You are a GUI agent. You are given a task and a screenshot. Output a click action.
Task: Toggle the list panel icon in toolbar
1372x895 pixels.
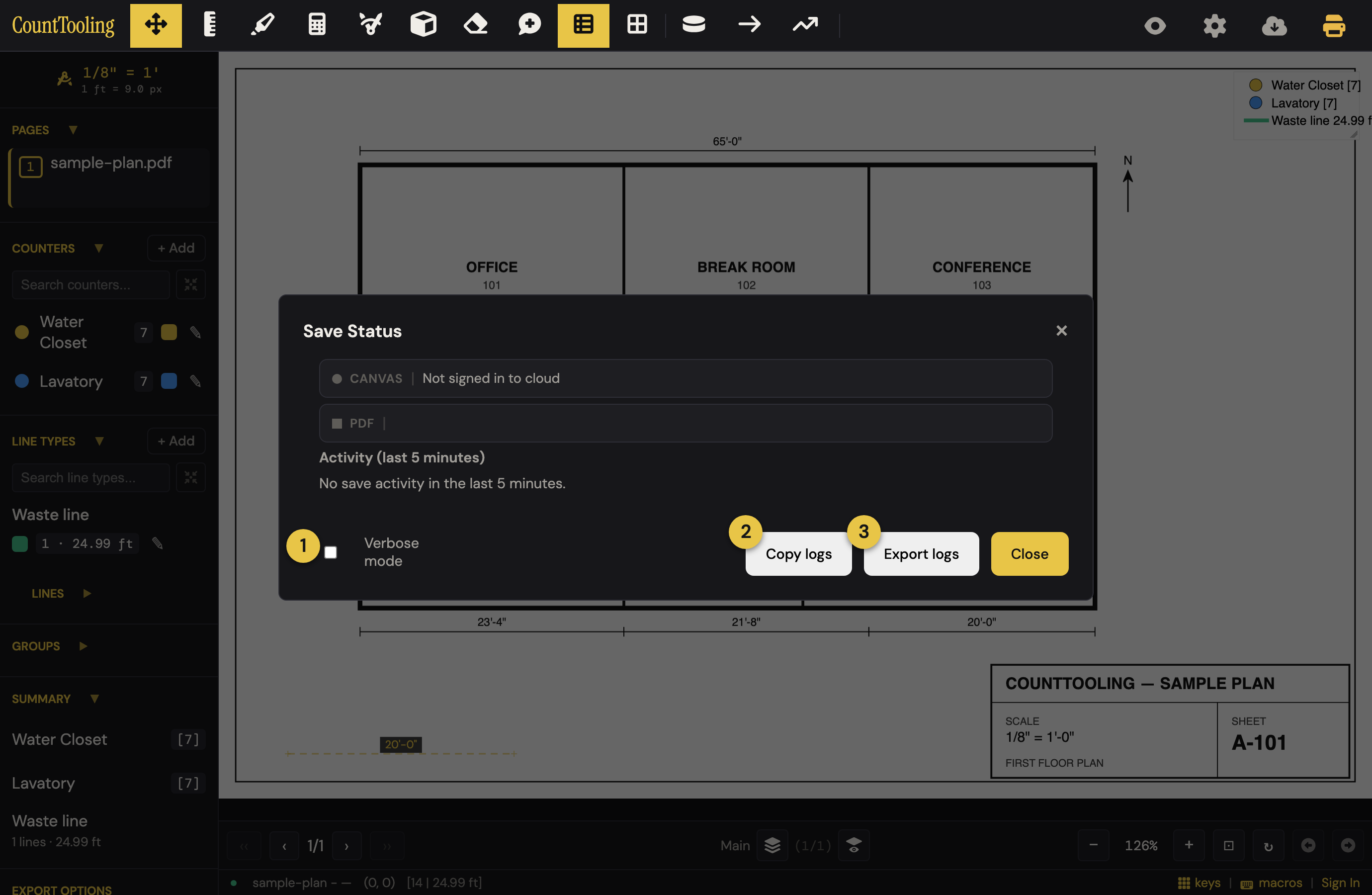click(x=583, y=25)
